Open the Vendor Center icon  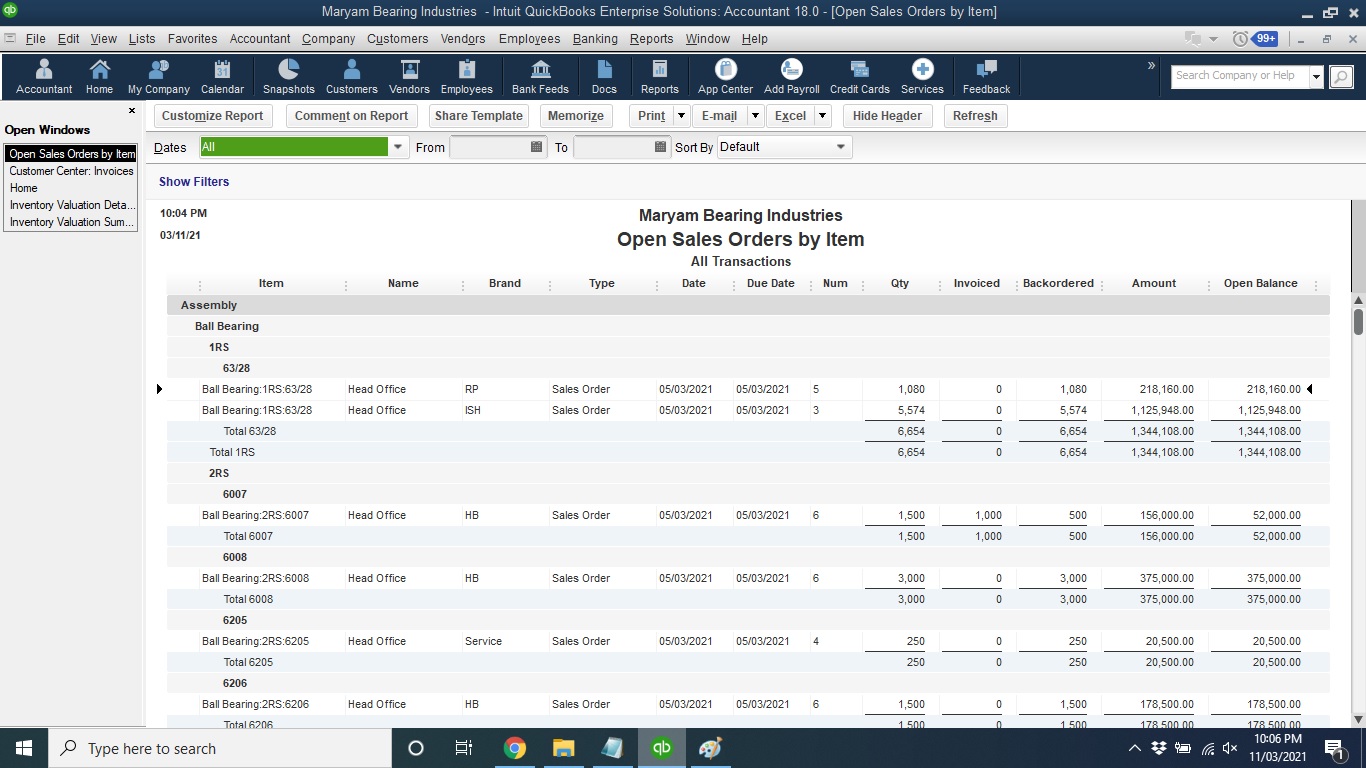tap(408, 75)
